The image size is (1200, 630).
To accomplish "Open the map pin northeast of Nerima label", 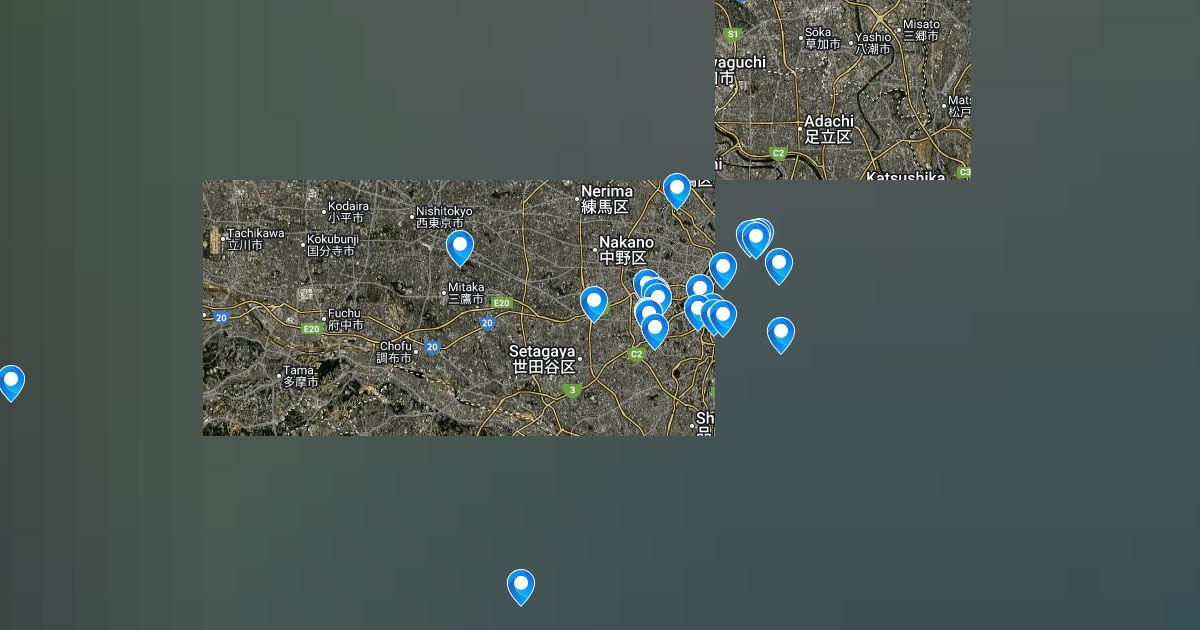I will pyautogui.click(x=677, y=190).
